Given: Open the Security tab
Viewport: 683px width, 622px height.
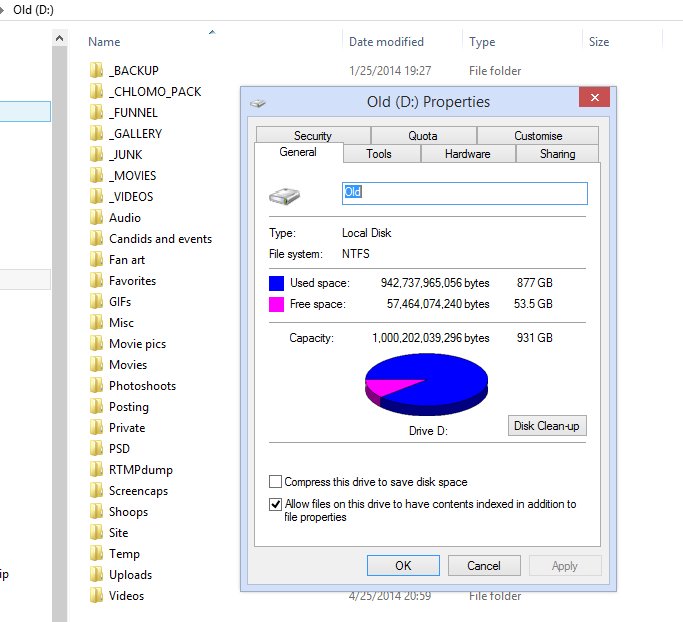Looking at the screenshot, I should point(313,135).
